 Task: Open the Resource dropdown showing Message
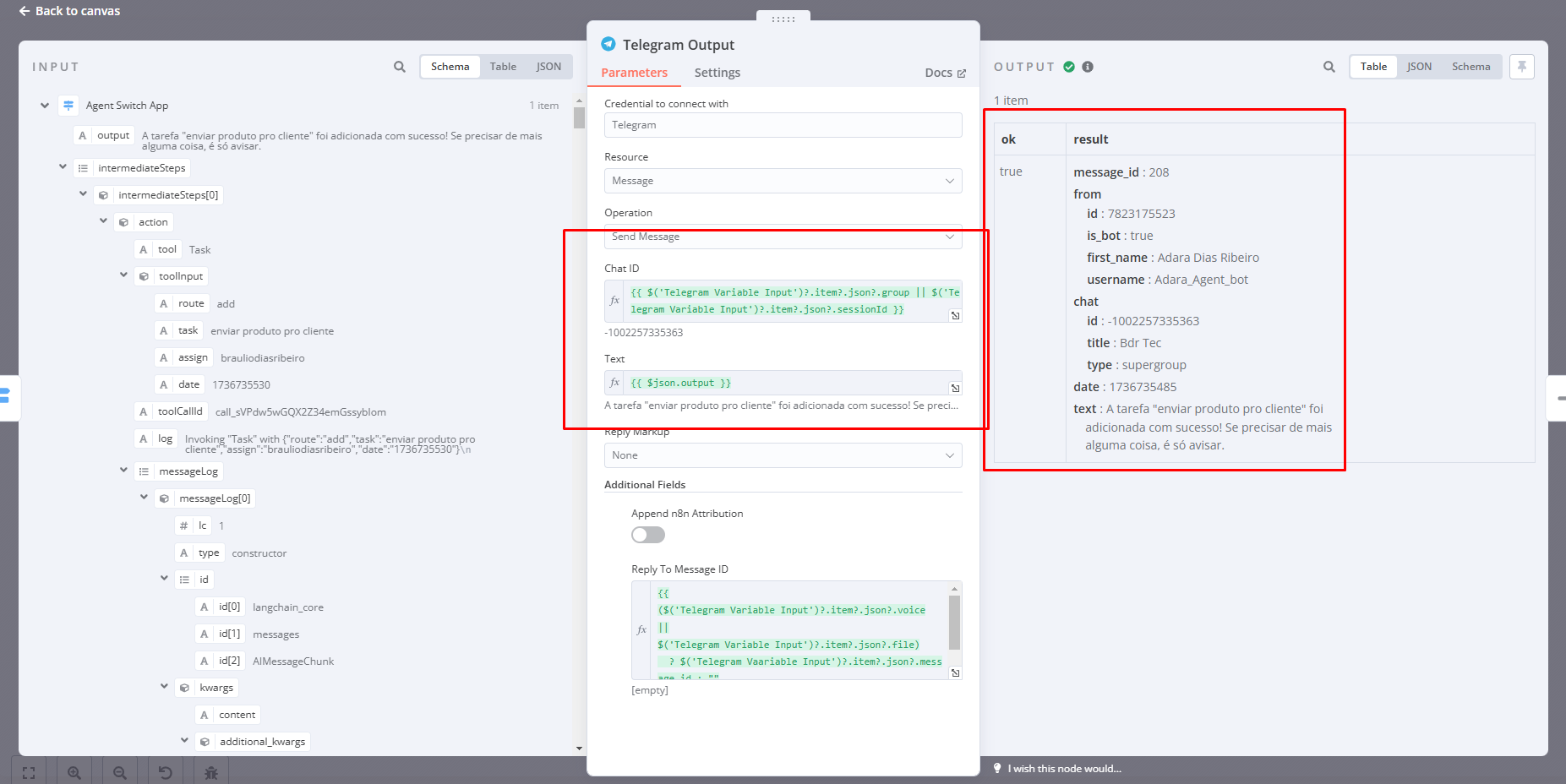(783, 181)
